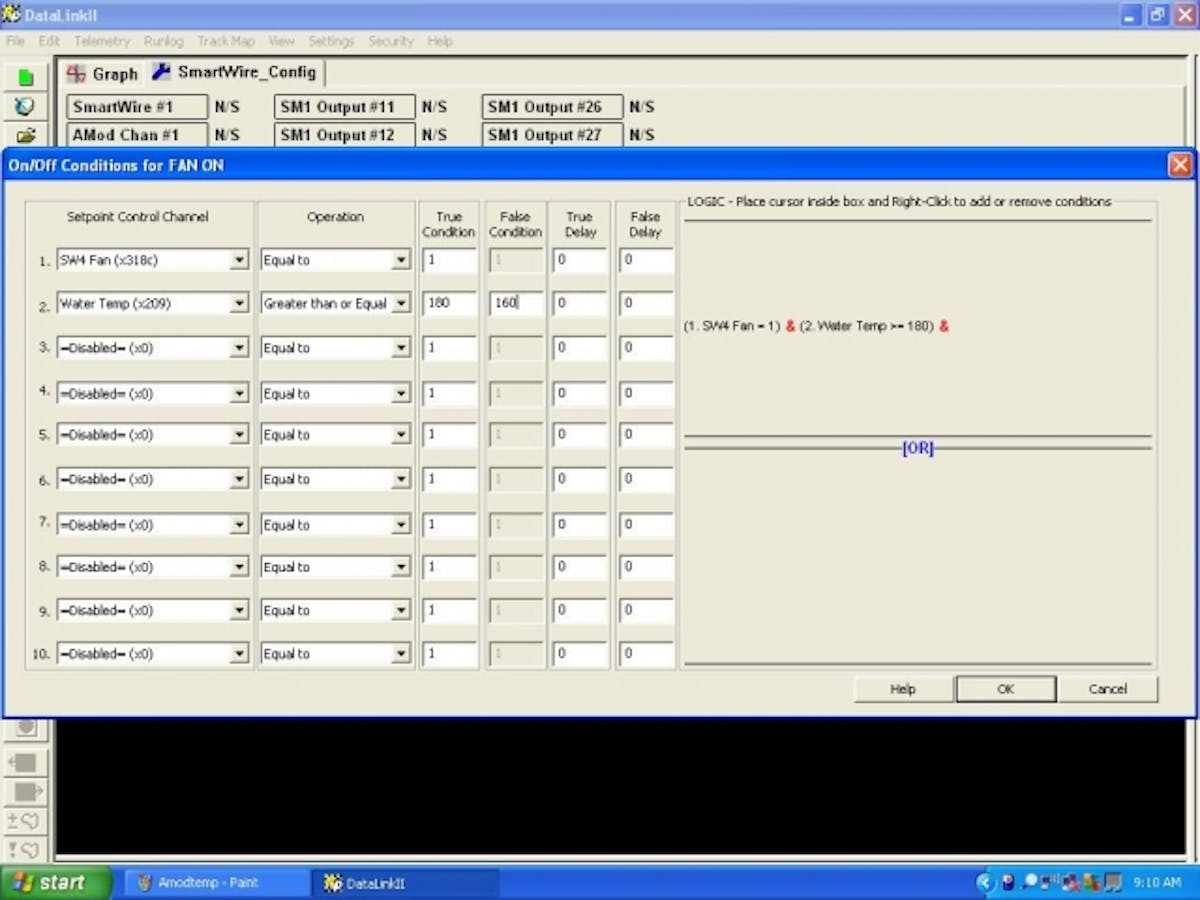Image resolution: width=1200 pixels, height=900 pixels.
Task: Dismiss the dialog with the Cancel button
Action: click(1107, 688)
